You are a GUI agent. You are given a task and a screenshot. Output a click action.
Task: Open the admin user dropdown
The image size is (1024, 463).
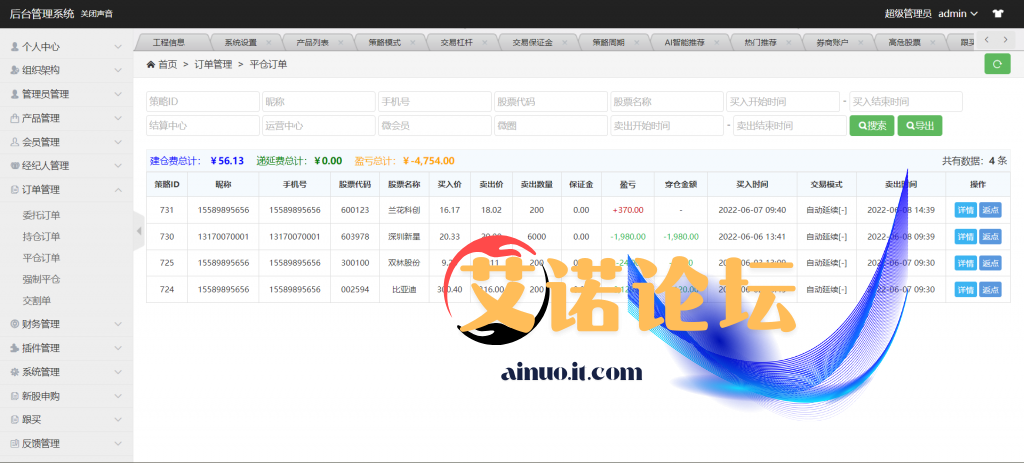[x=957, y=13]
